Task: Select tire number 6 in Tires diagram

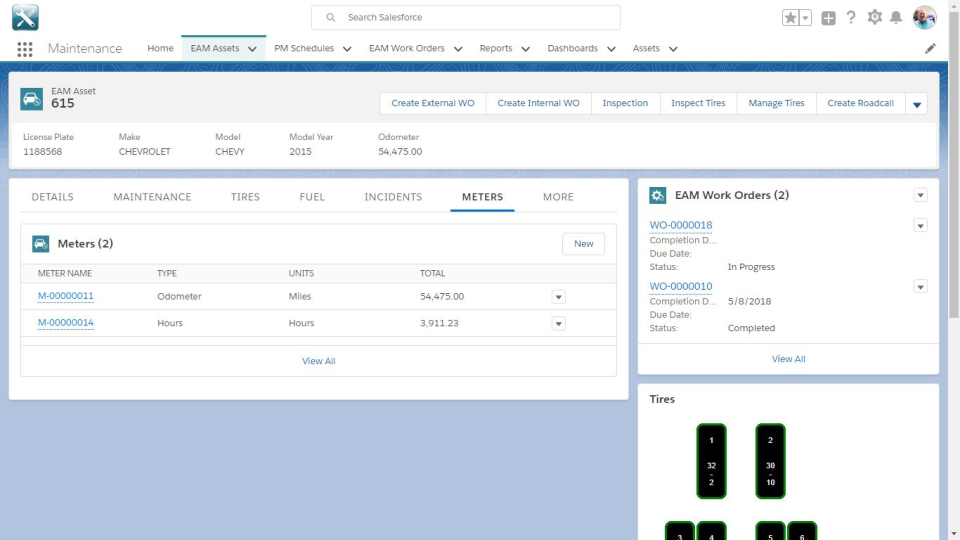Action: [802, 531]
